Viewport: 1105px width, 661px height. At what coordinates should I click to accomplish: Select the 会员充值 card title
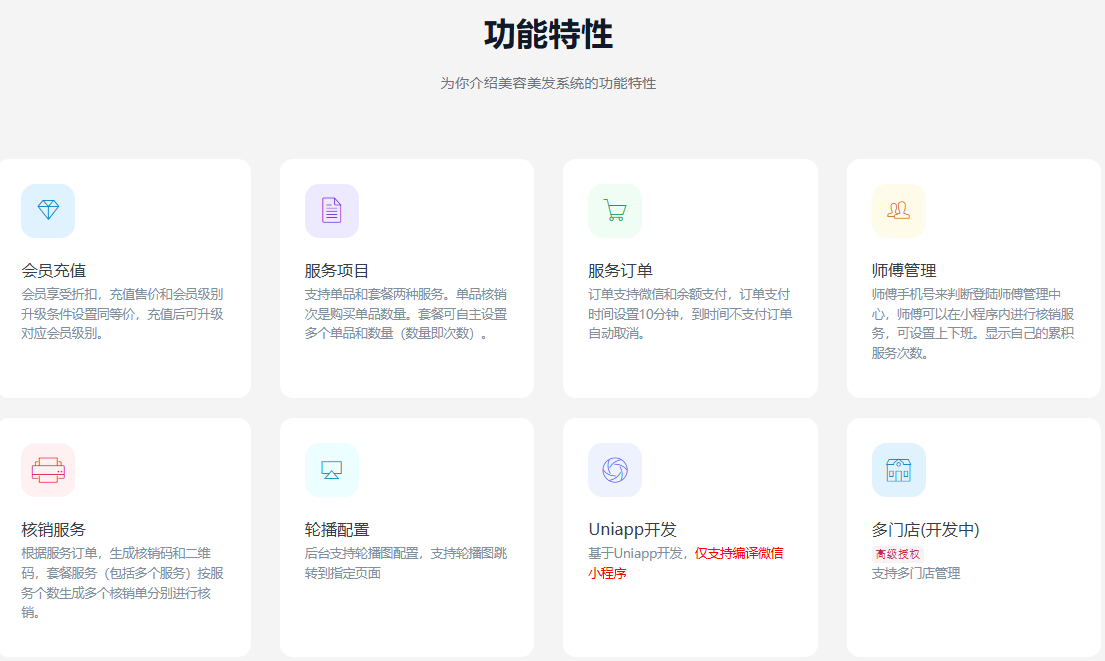[54, 270]
